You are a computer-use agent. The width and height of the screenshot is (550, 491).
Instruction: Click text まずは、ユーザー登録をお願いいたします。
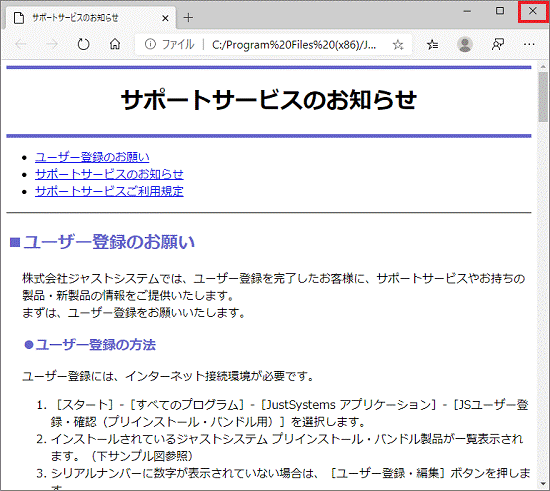click(x=134, y=312)
